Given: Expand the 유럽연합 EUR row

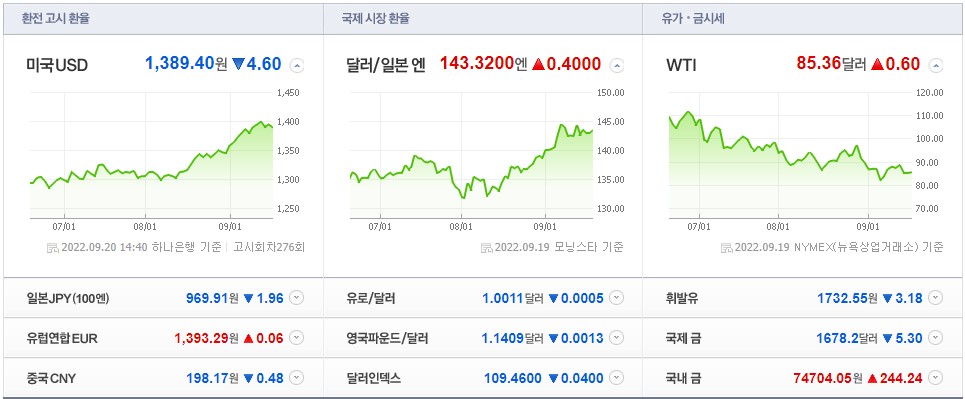Looking at the screenshot, I should [297, 337].
